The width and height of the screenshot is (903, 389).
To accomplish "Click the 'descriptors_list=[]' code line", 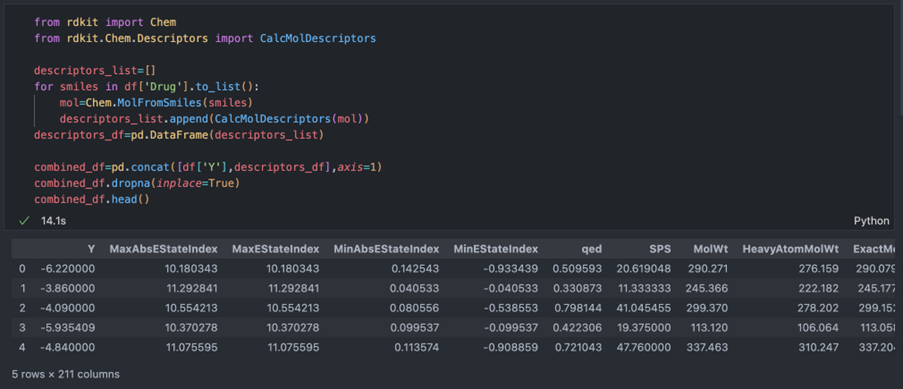I will (95, 71).
